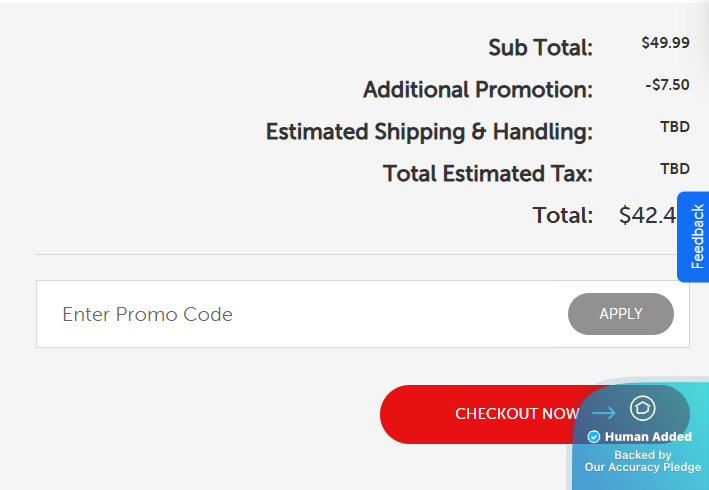709x490 pixels.
Task: Select the TBD value for shipping
Action: pyautogui.click(x=675, y=127)
